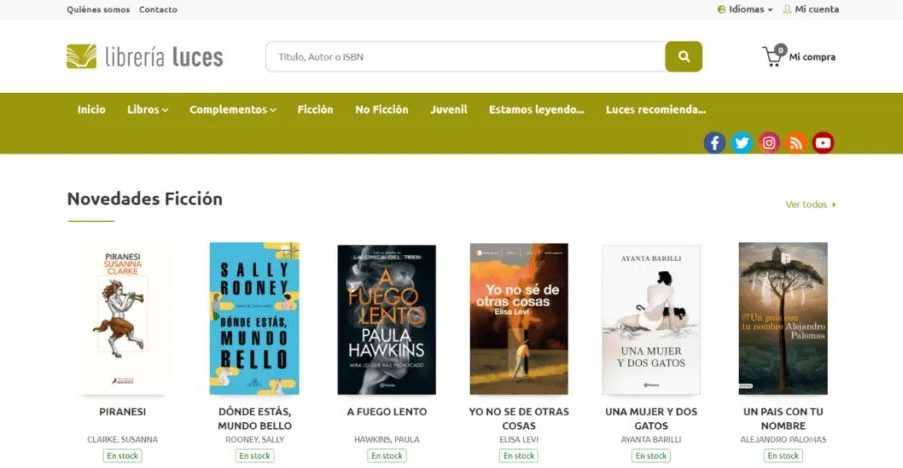Open Estamos leyendo... menu item
This screenshot has width=903, height=468.
(x=536, y=109)
